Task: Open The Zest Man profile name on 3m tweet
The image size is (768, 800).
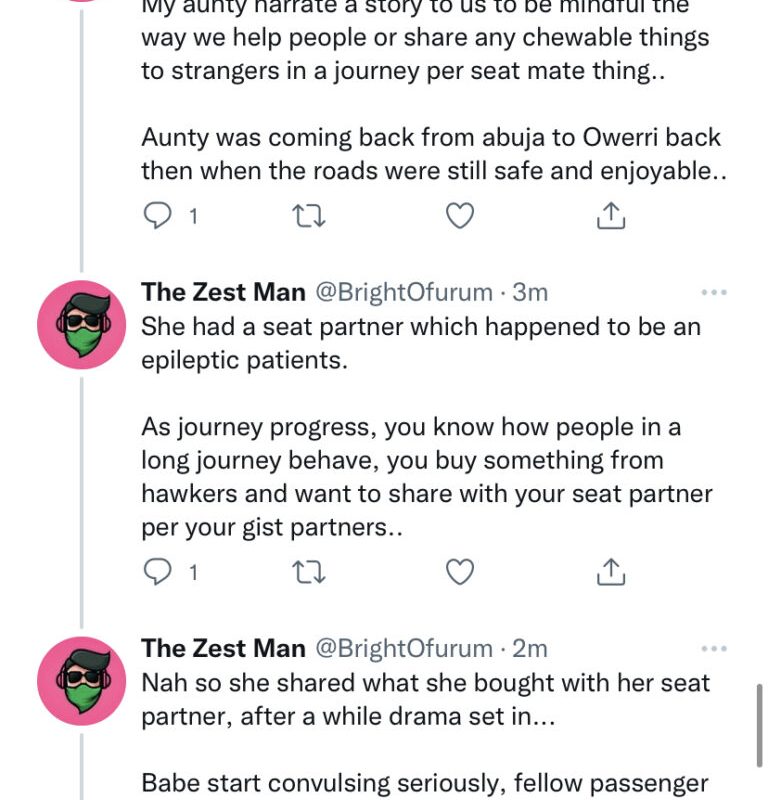Action: [x=223, y=292]
